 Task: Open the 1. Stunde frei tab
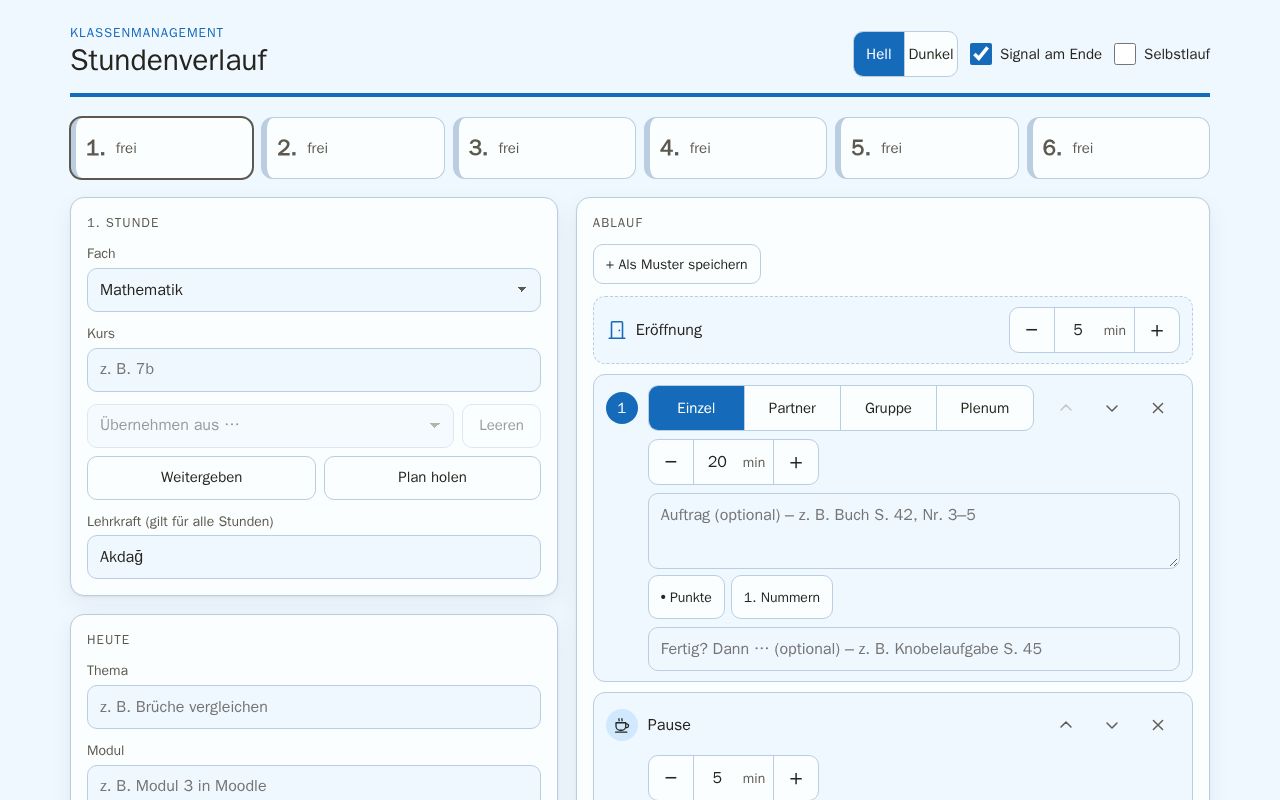pyautogui.click(x=161, y=148)
